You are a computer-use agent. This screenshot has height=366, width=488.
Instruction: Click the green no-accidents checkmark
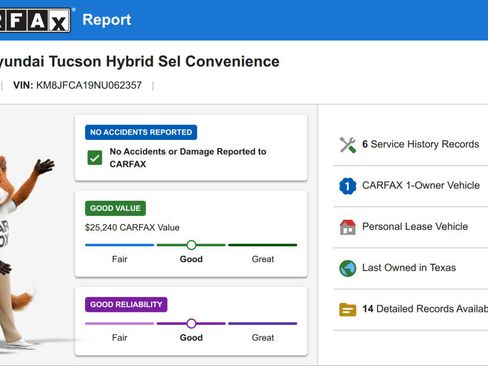pos(95,158)
